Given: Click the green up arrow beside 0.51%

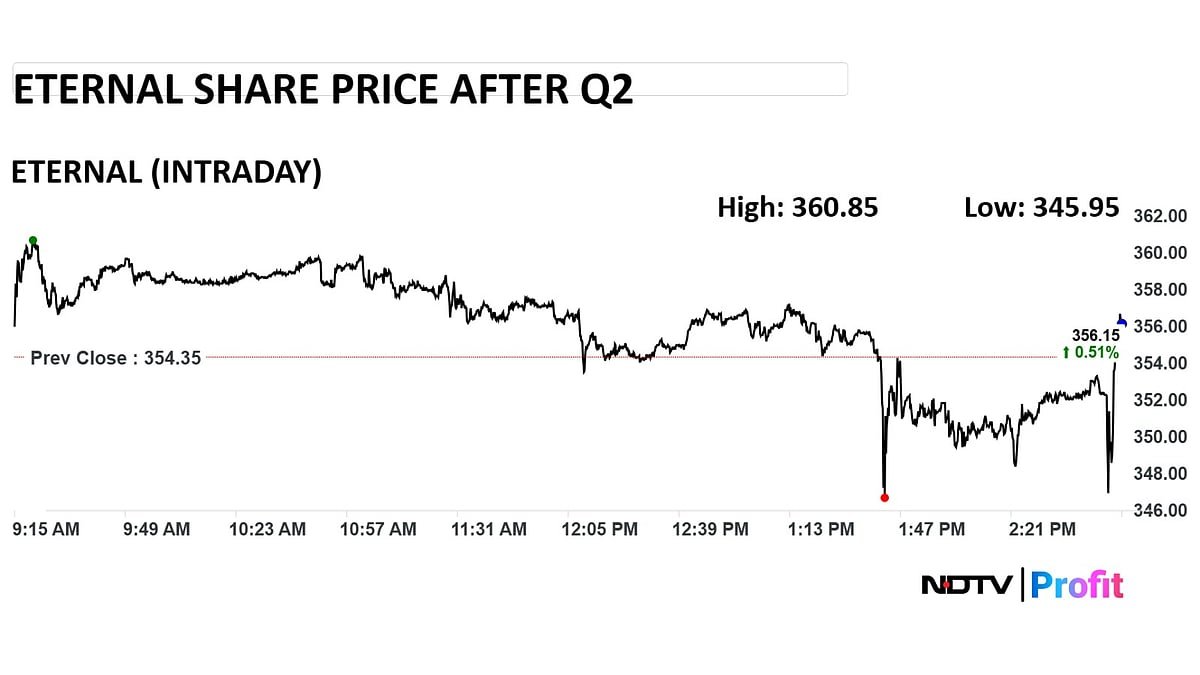Looking at the screenshot, I should (x=1066, y=352).
